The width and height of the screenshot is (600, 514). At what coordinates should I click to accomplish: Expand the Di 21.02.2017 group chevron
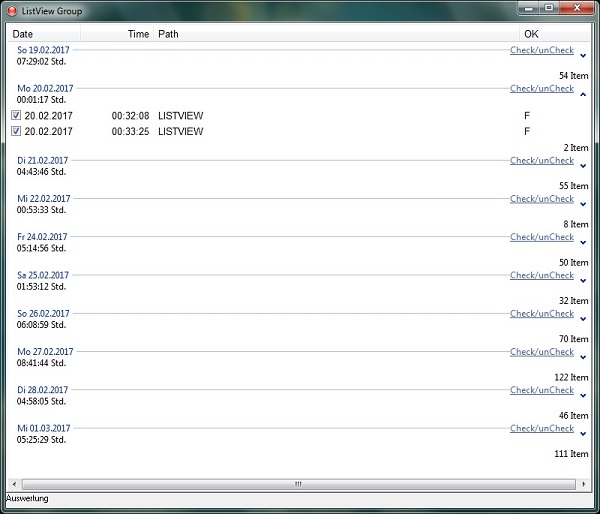tap(583, 166)
